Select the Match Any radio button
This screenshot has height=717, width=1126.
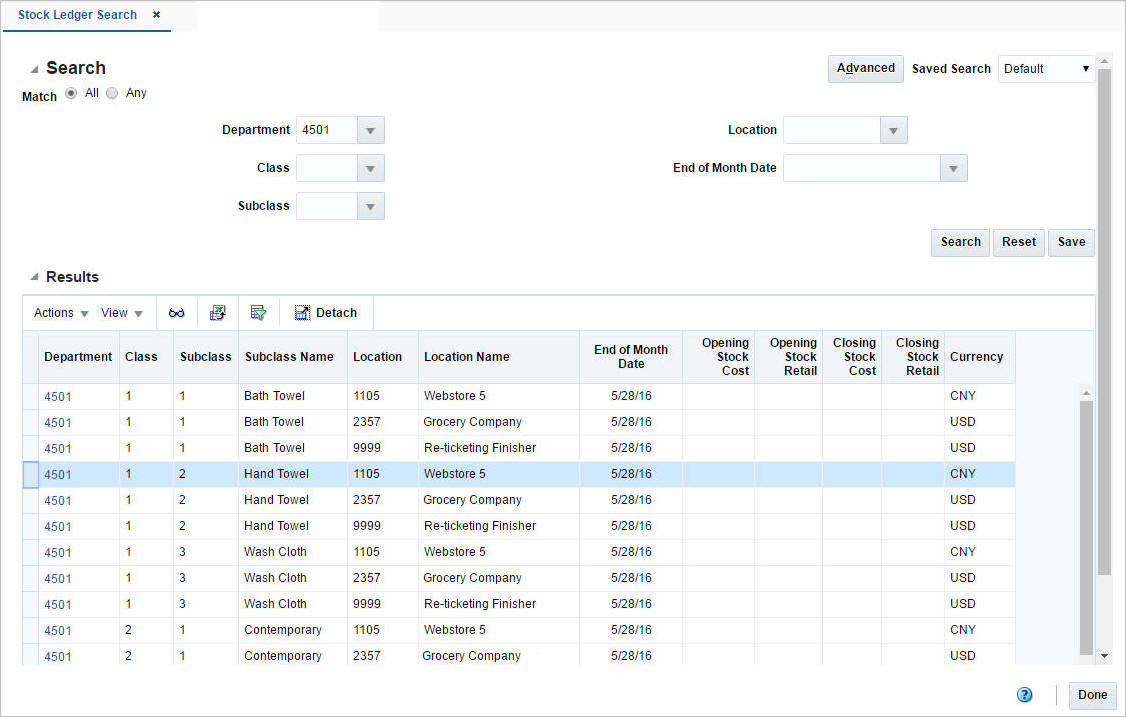pos(112,92)
